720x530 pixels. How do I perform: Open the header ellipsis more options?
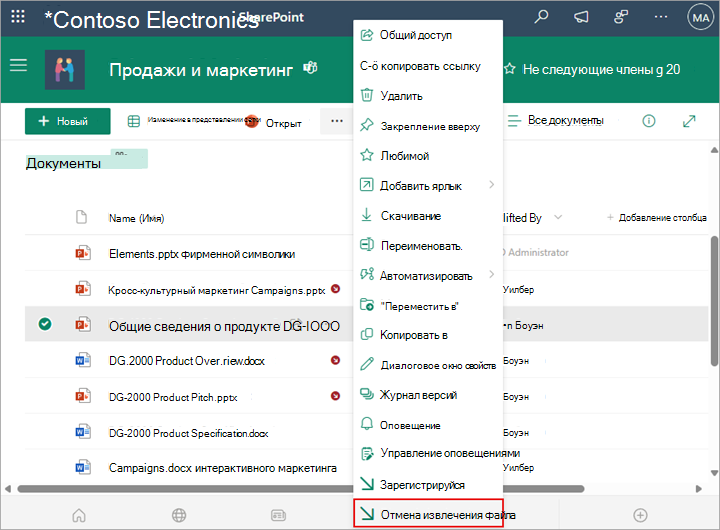tap(661, 17)
